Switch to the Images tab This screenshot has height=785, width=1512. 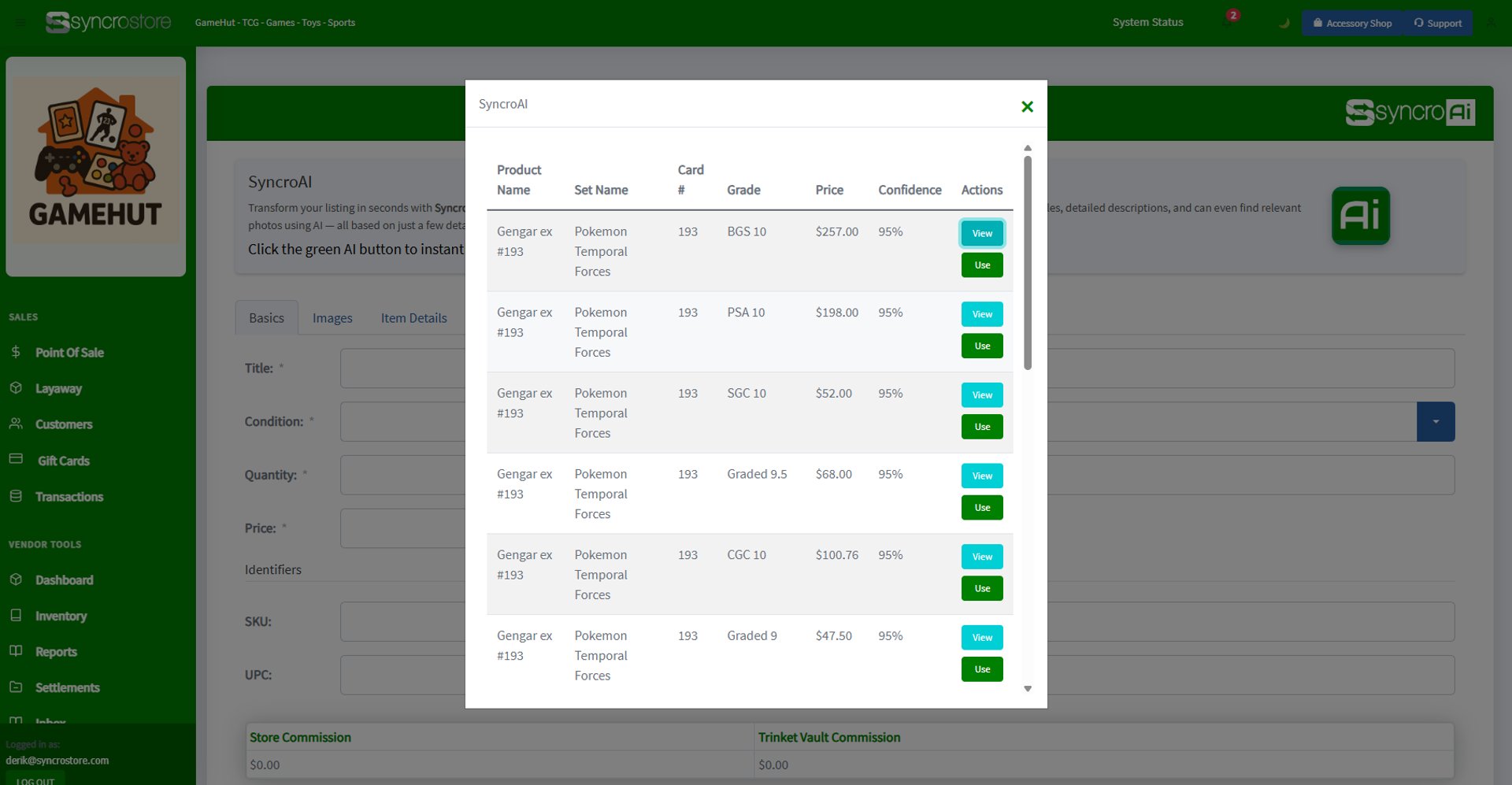pyautogui.click(x=332, y=317)
